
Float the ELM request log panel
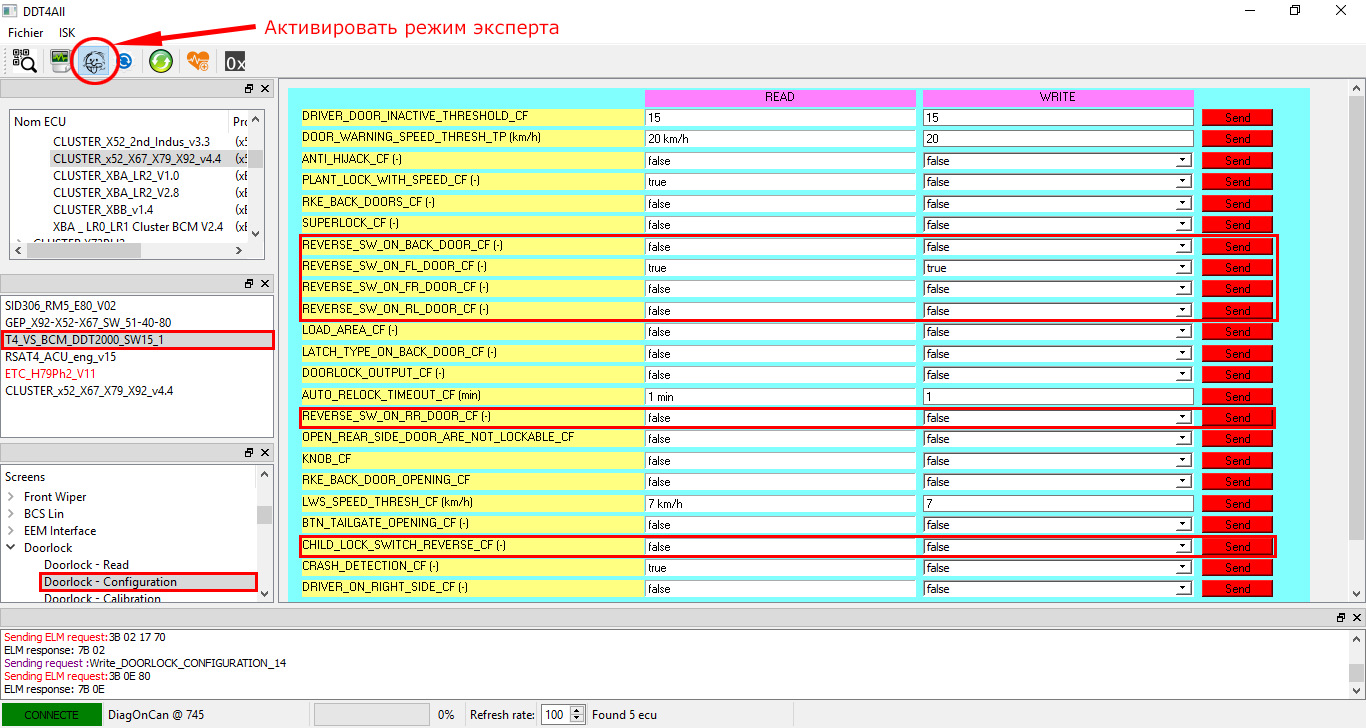tap(1341, 619)
